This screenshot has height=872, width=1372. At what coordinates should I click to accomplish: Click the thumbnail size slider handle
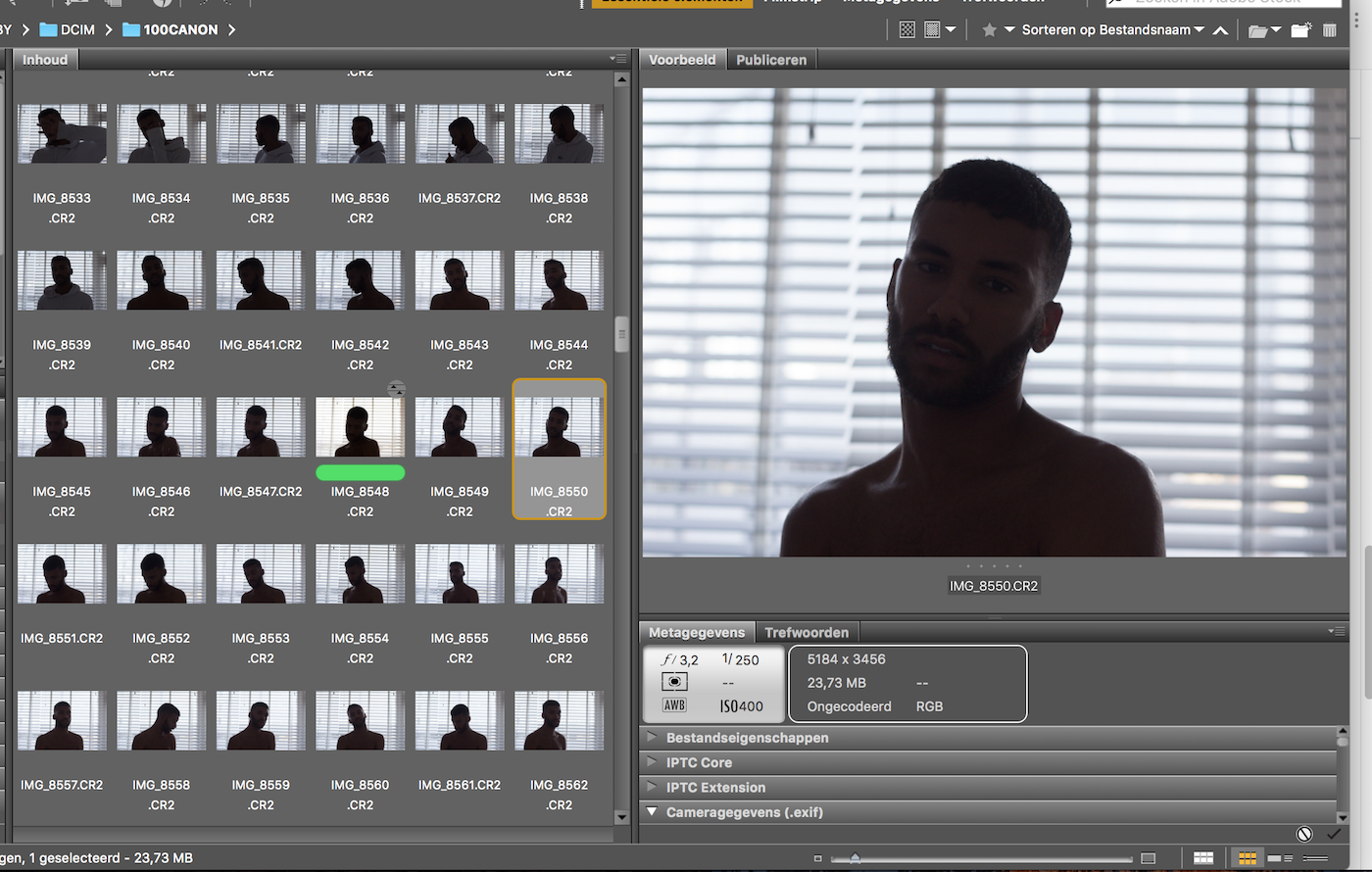855,858
